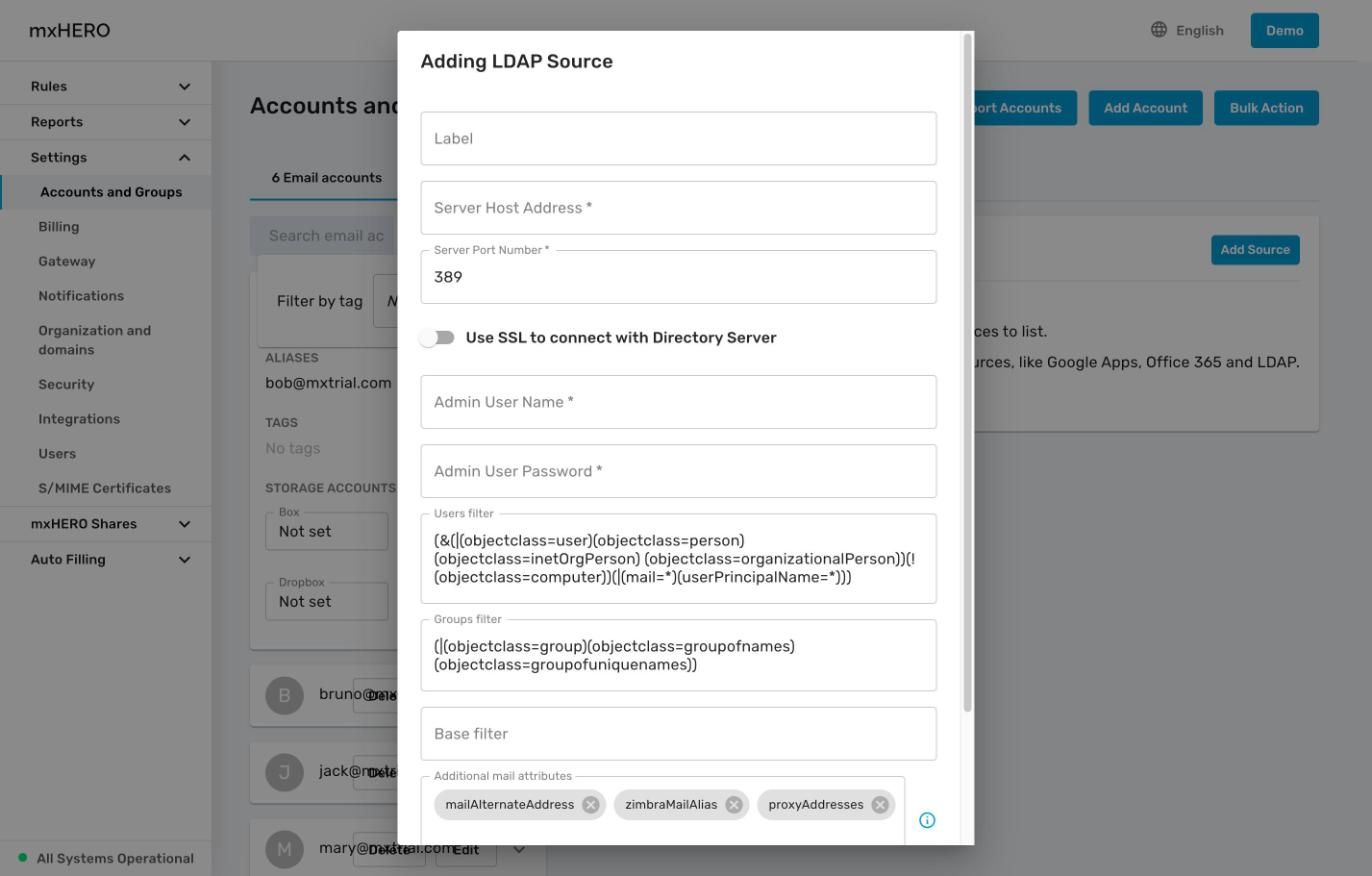Click into the Users filter text area
The height and width of the screenshot is (876, 1372).
(x=678, y=559)
